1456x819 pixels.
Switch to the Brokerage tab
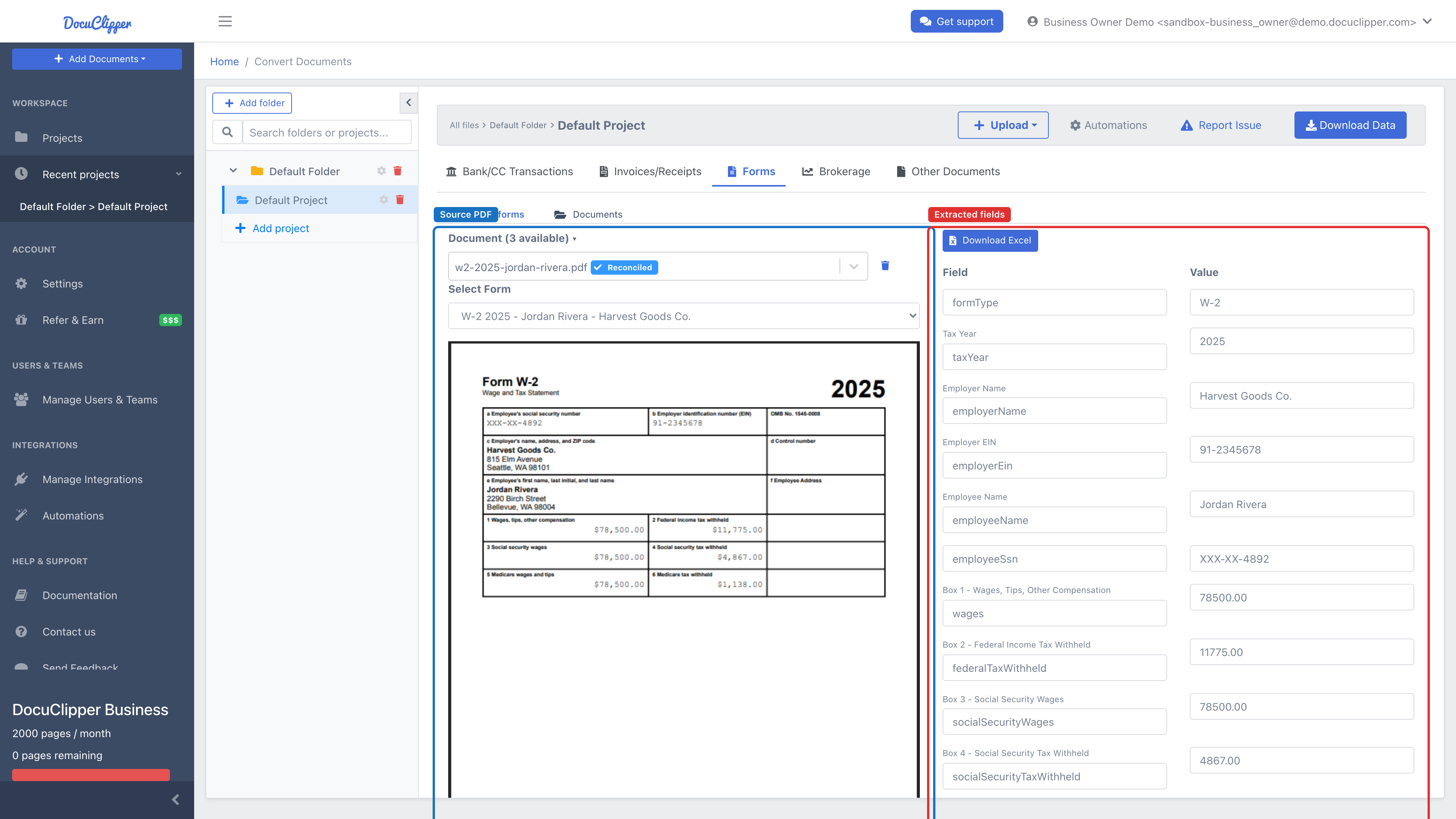click(x=836, y=171)
